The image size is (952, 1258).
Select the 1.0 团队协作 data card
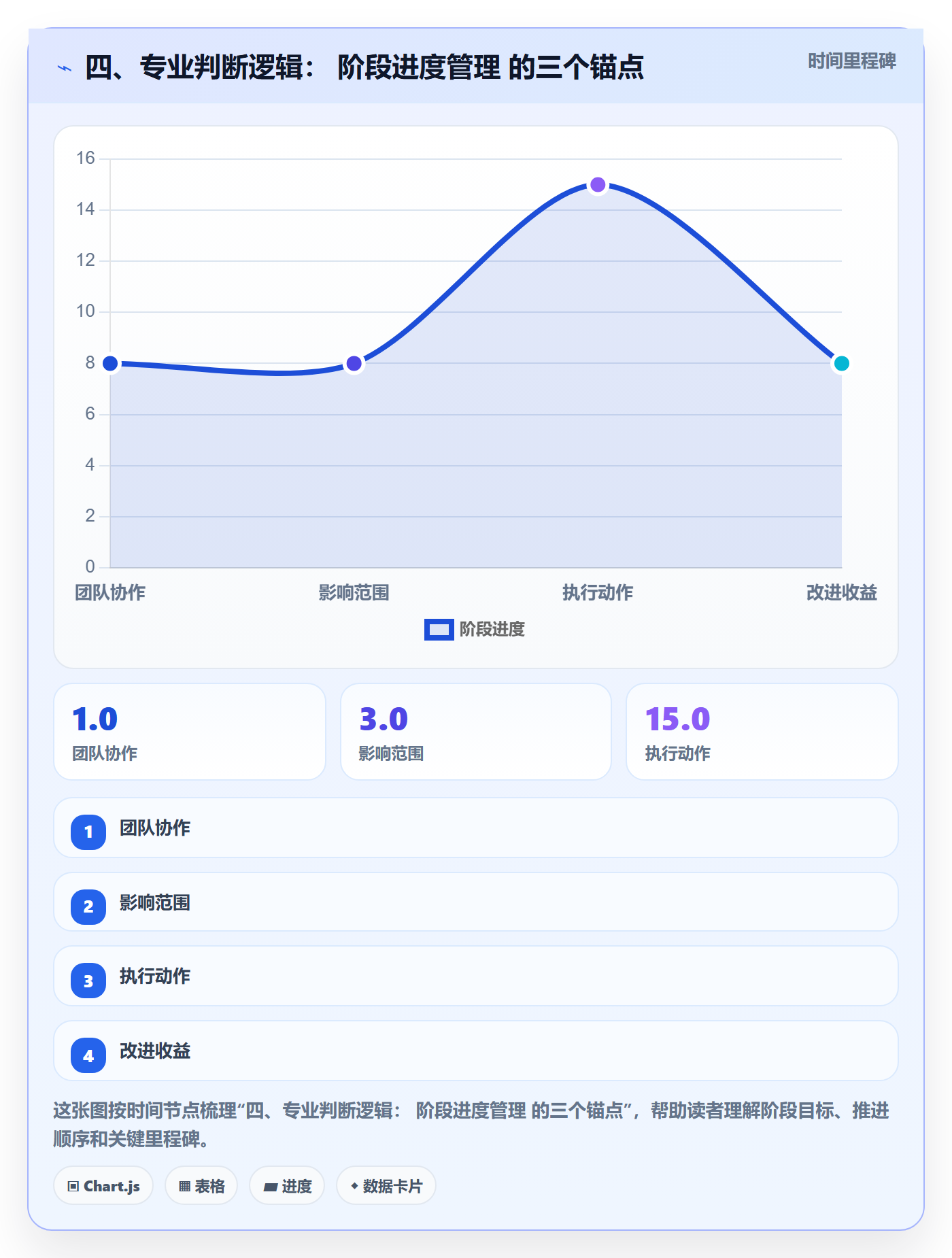pos(190,732)
